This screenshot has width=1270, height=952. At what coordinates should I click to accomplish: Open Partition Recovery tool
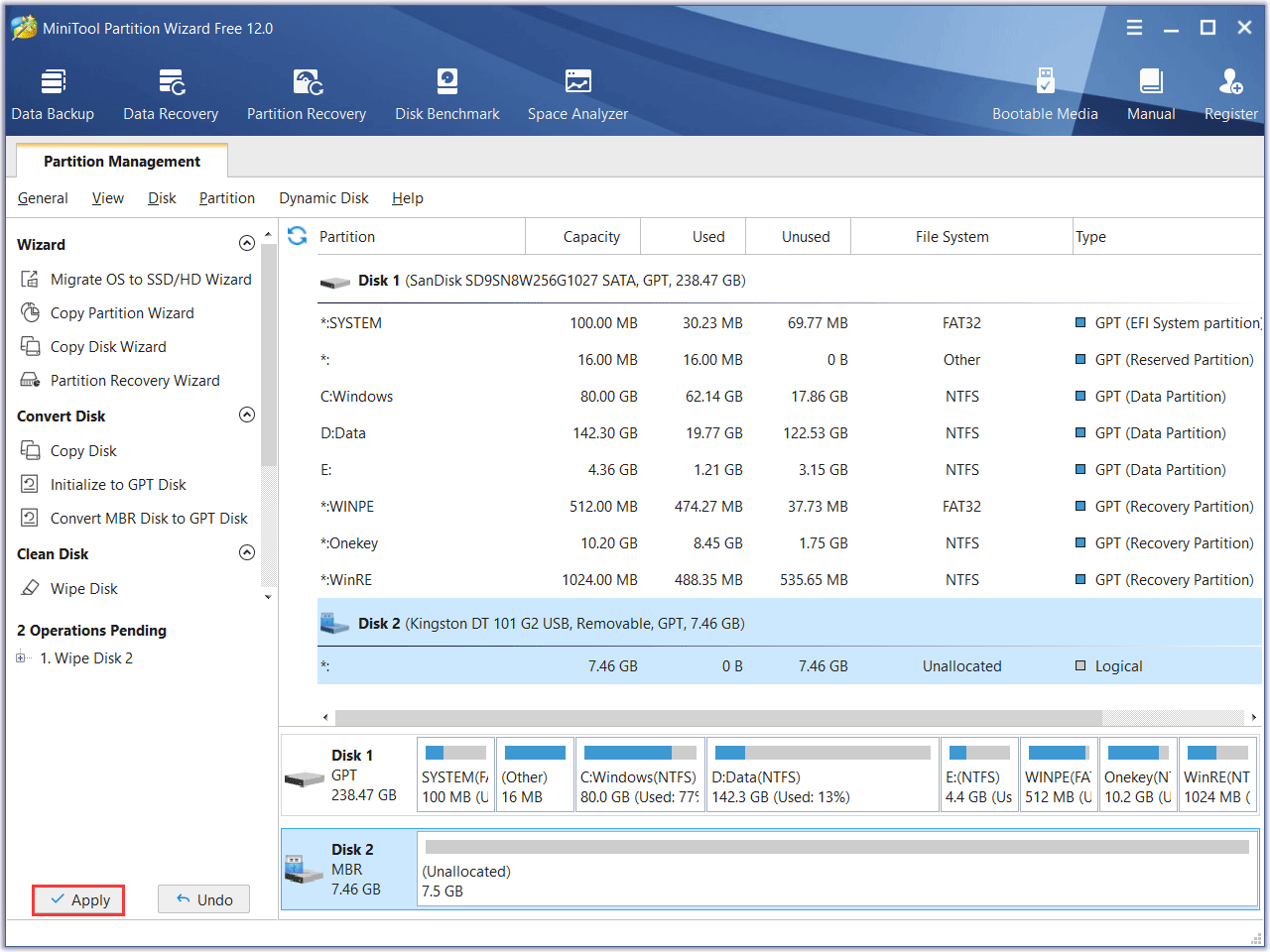pyautogui.click(x=307, y=95)
